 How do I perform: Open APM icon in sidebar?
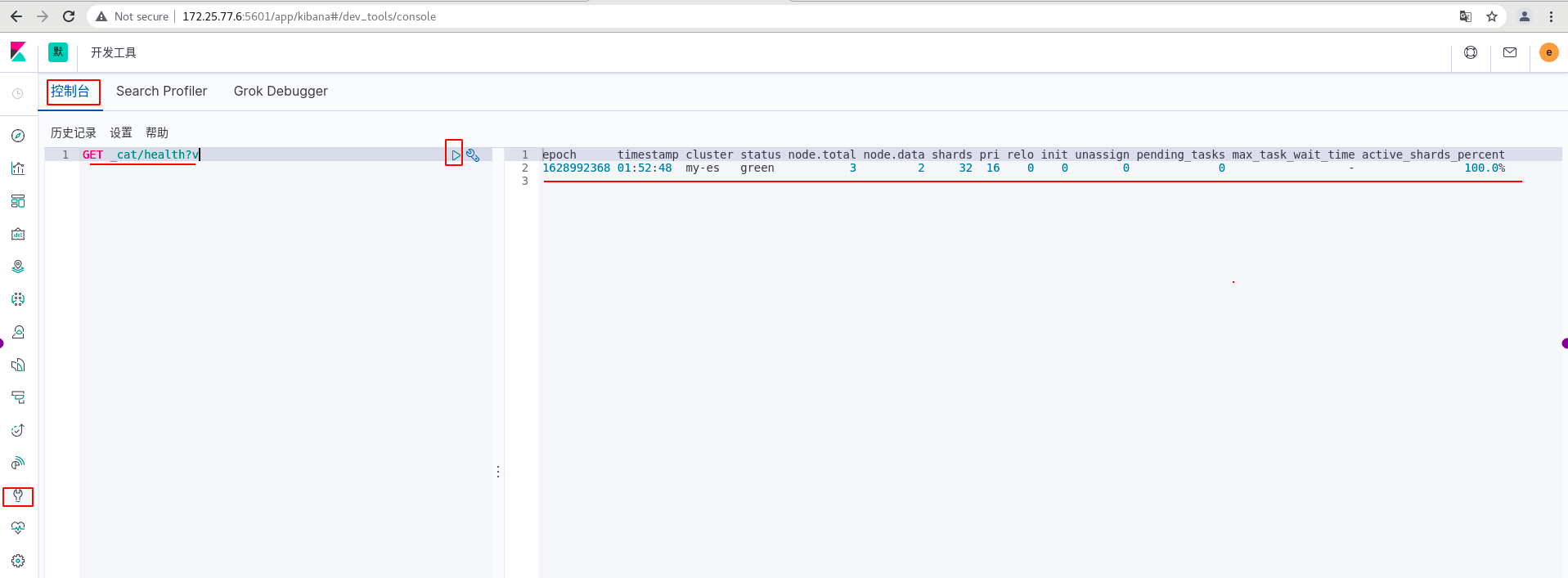(18, 397)
